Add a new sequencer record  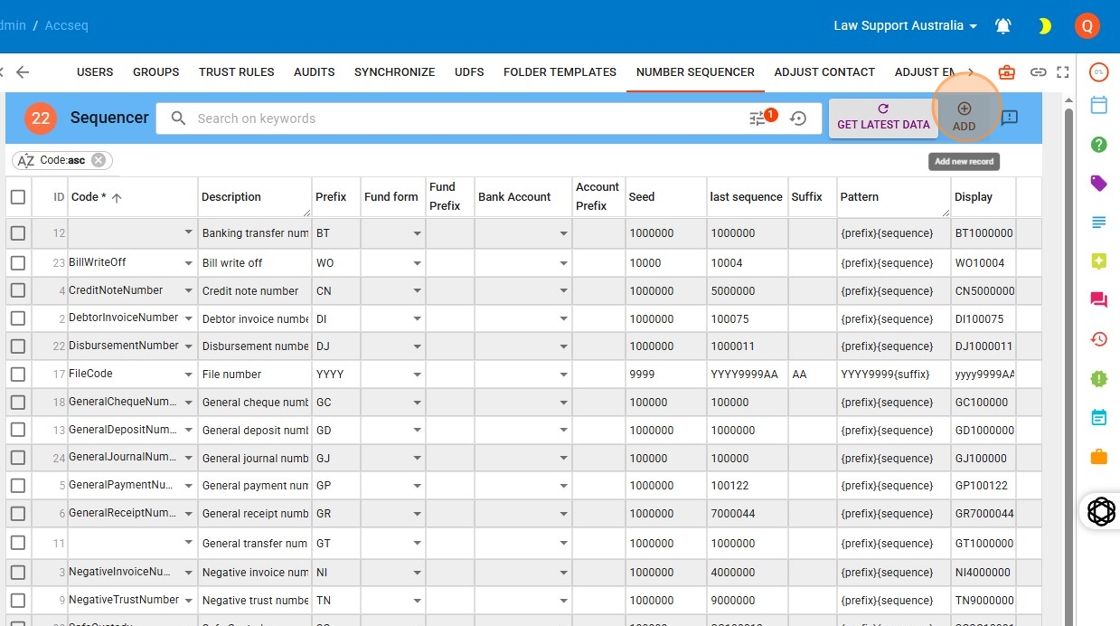pos(964,117)
